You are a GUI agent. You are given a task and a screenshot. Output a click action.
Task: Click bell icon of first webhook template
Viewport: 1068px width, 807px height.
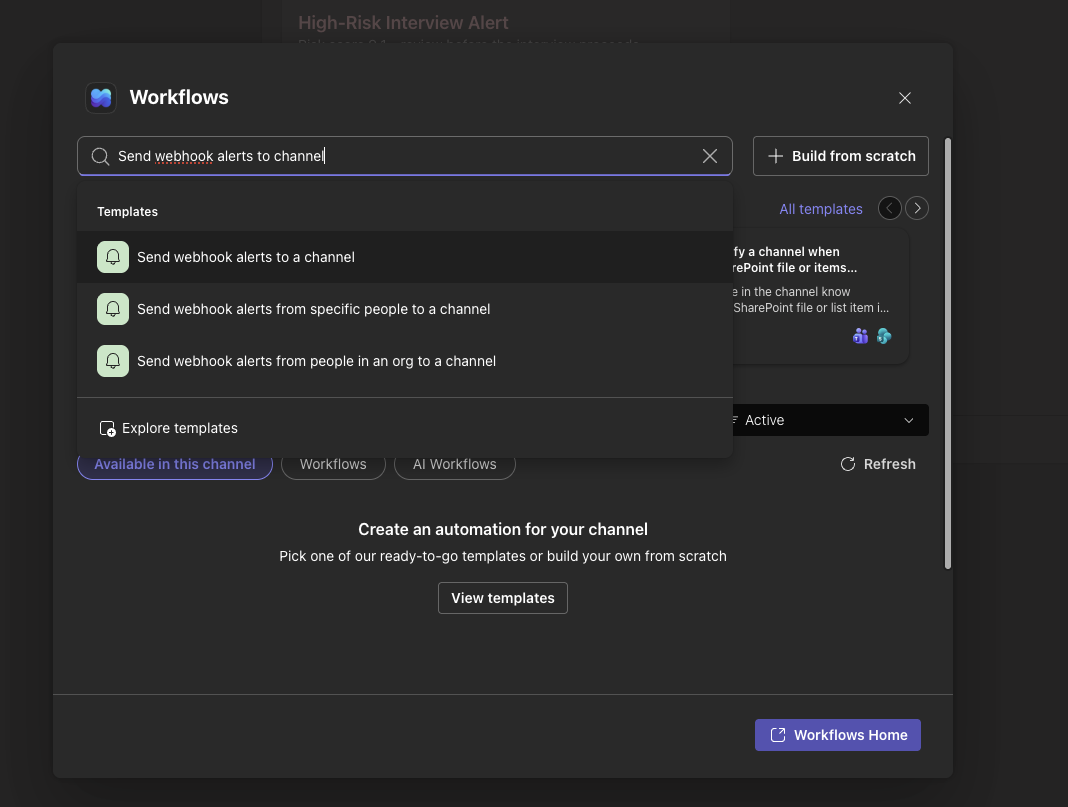113,257
